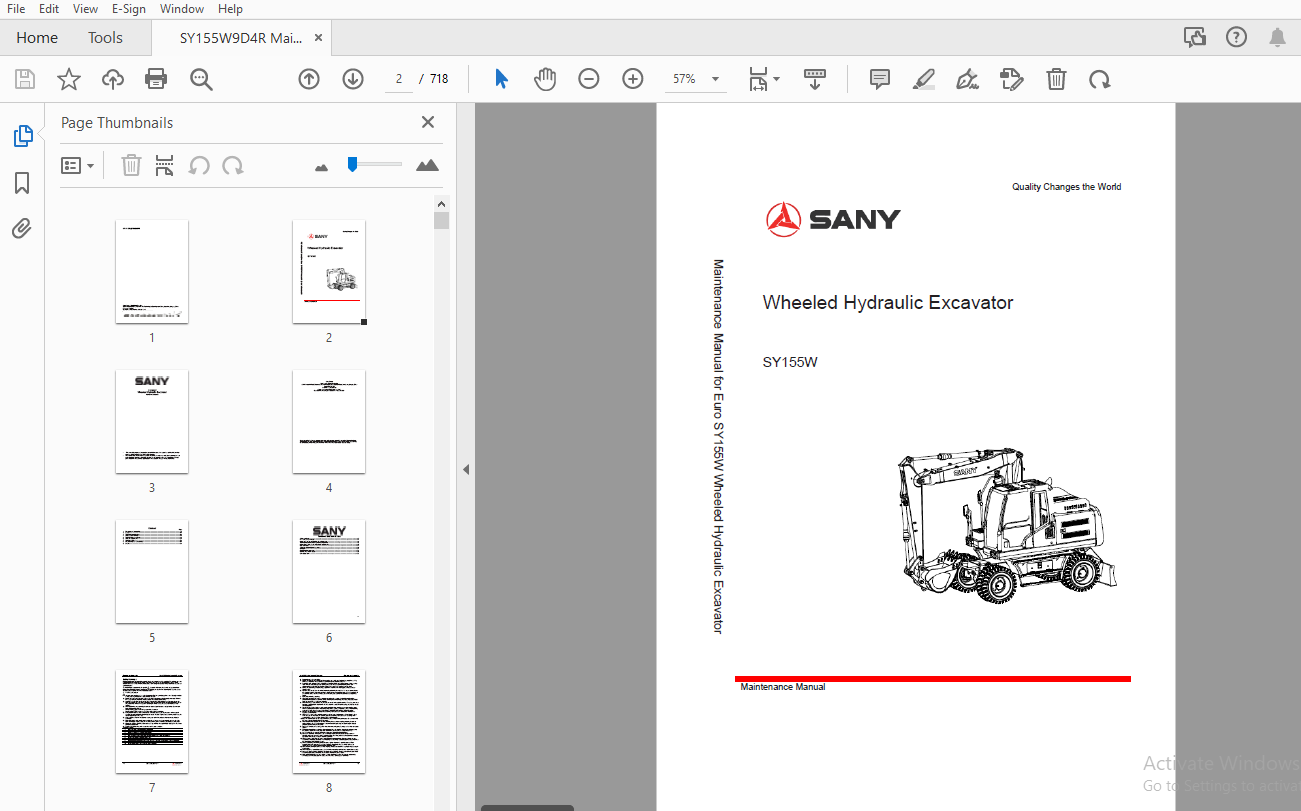Rotate thumbnails counterclockwise

point(199,165)
